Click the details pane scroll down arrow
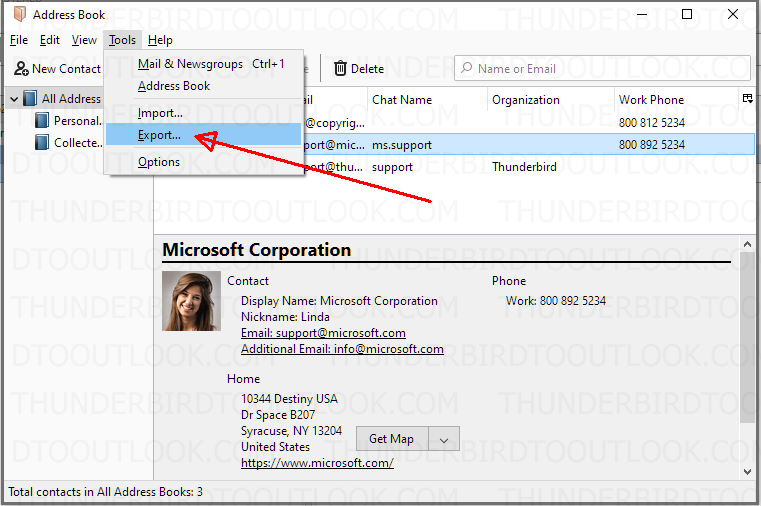 click(747, 472)
